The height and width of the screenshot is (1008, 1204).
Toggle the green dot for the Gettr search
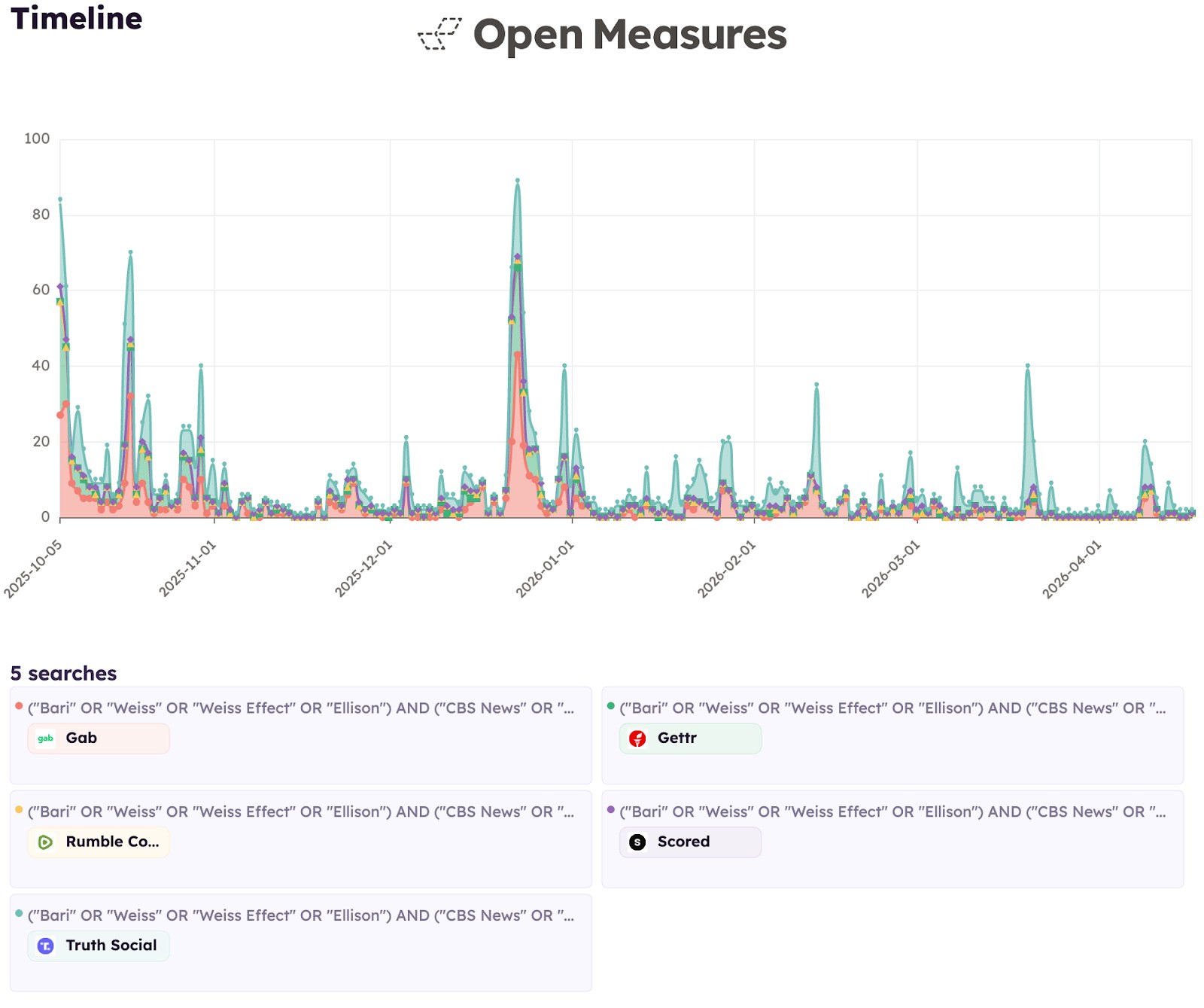click(610, 705)
